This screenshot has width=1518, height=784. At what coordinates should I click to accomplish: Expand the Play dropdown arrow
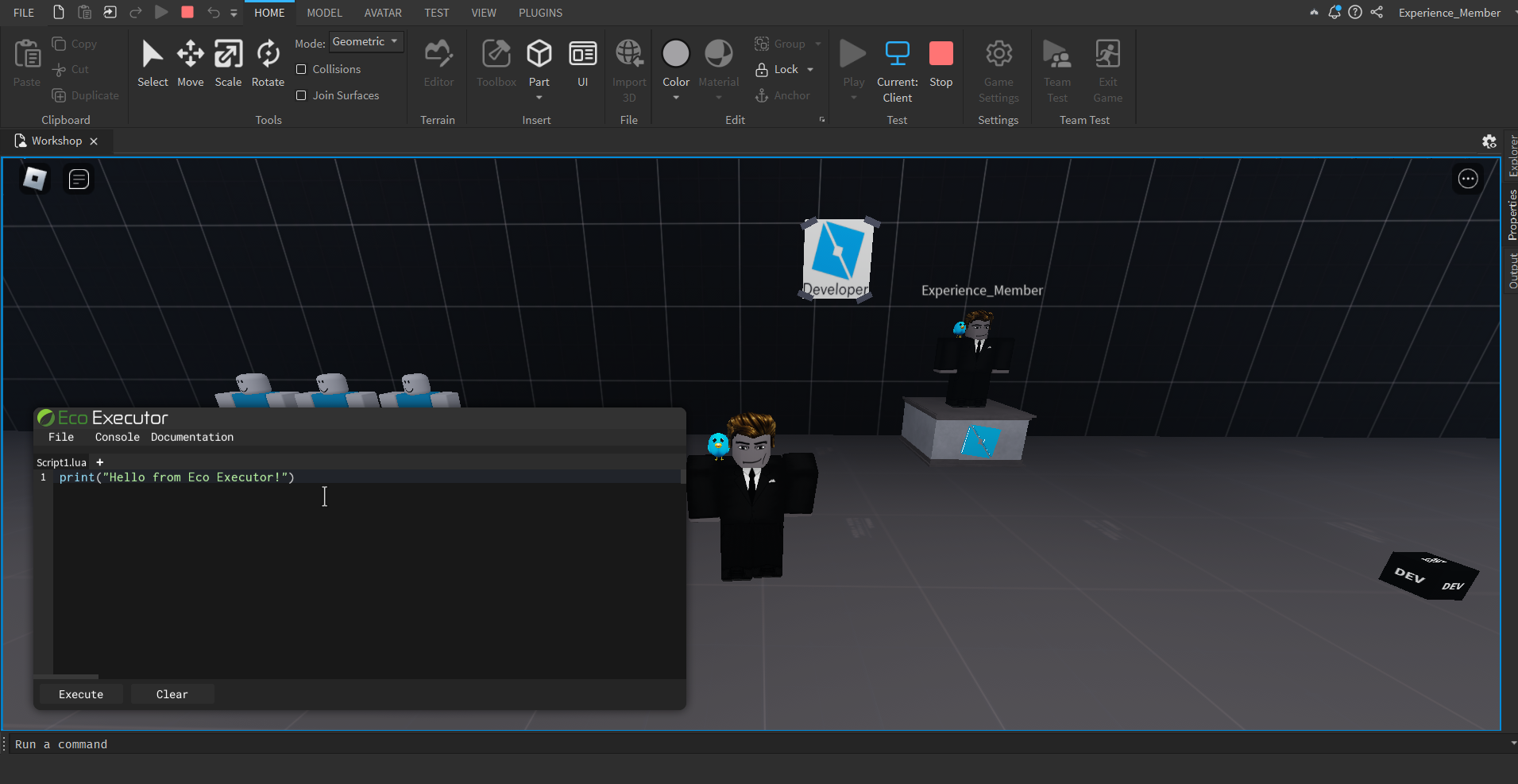click(x=854, y=98)
